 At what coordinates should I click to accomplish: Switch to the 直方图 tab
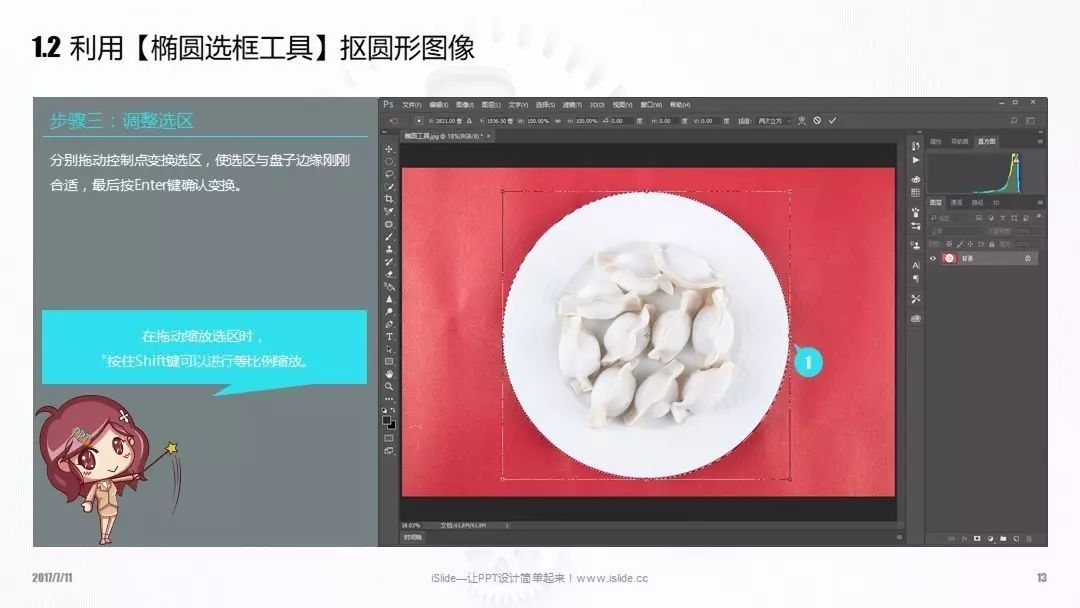click(986, 141)
